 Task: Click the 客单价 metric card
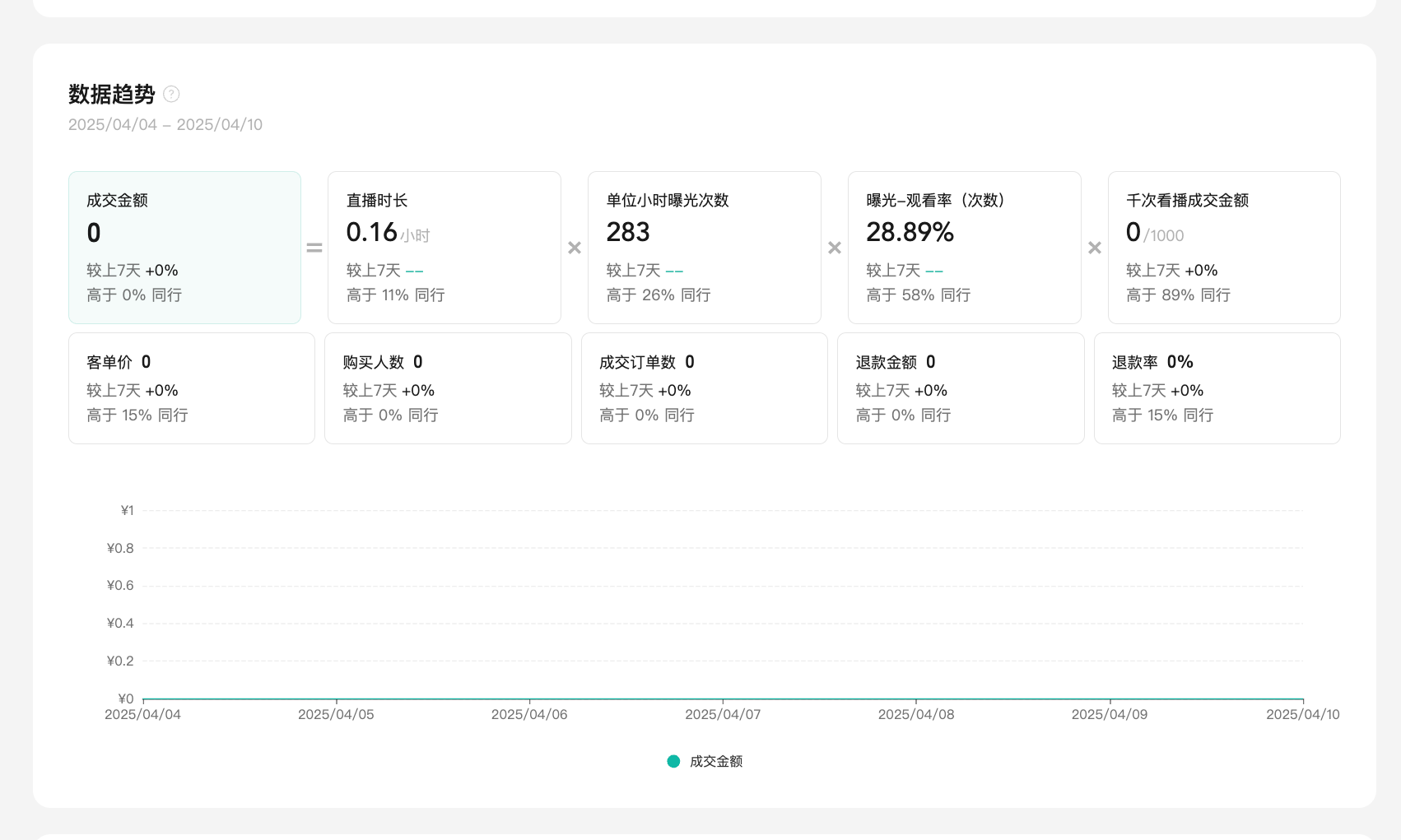[x=191, y=388]
